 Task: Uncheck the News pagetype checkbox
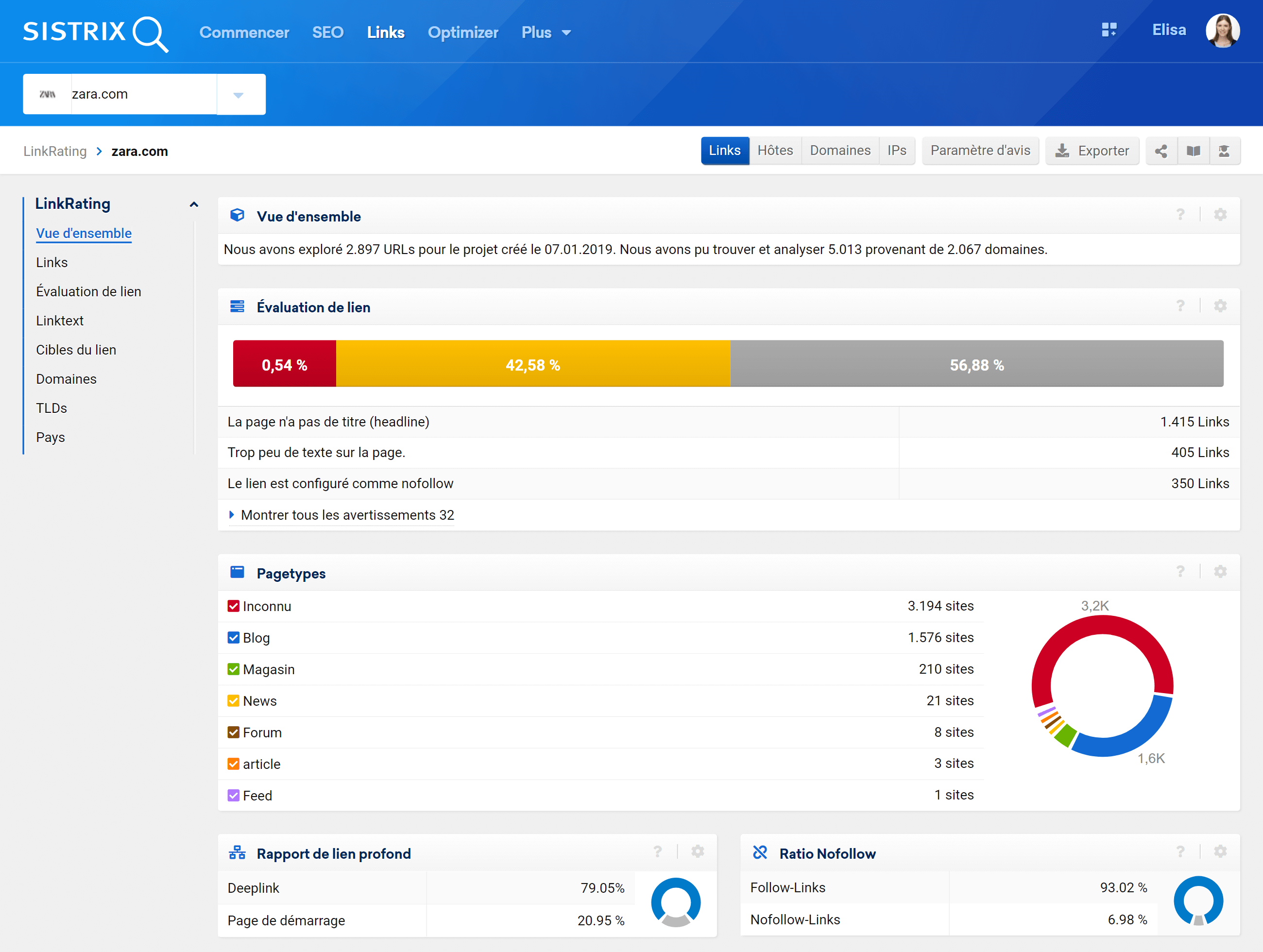[233, 701]
